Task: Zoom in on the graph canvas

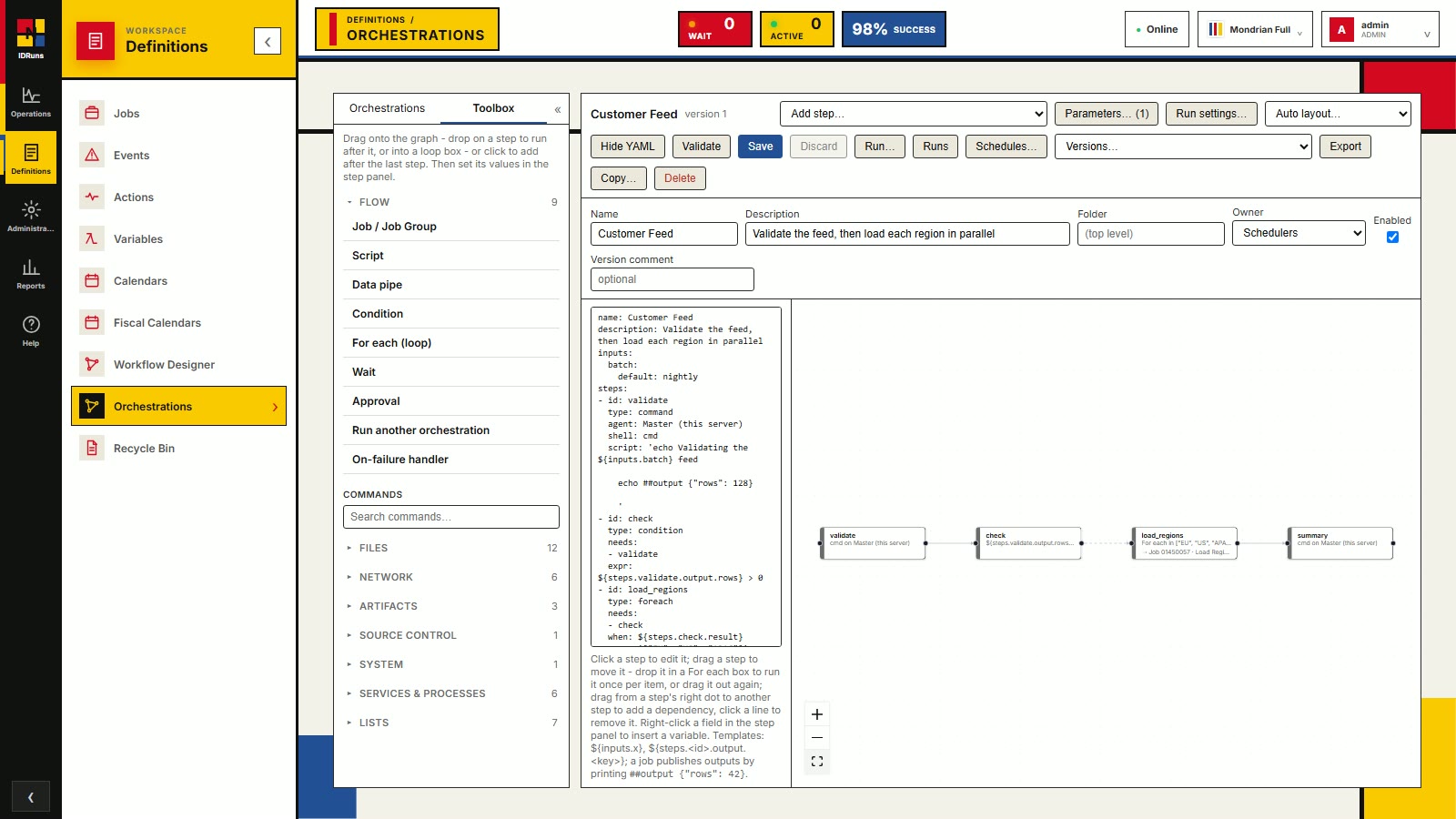Action: pyautogui.click(x=817, y=714)
